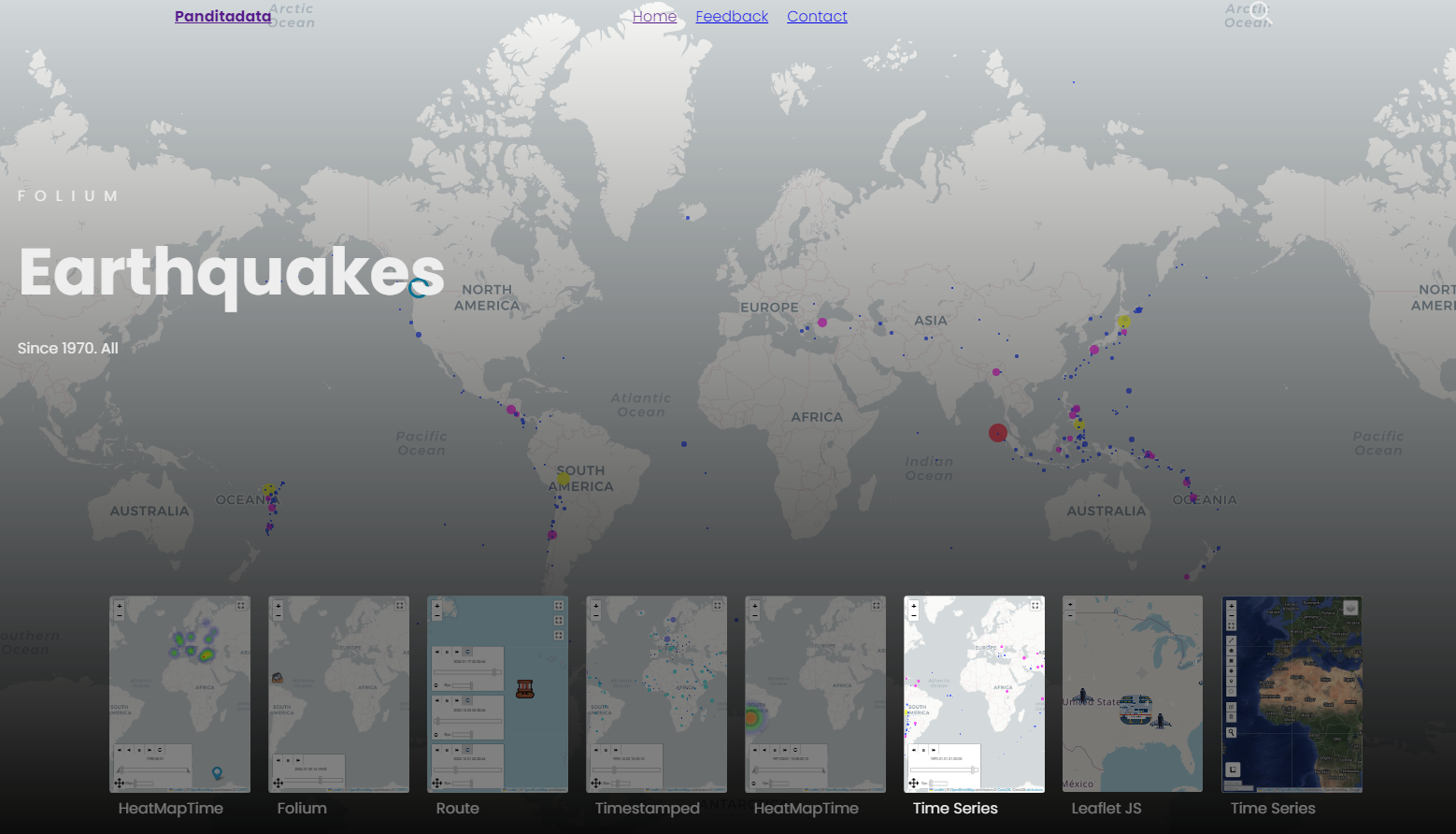
Task: Zoom in on the Folium thumbnail map
Action: pos(278,606)
